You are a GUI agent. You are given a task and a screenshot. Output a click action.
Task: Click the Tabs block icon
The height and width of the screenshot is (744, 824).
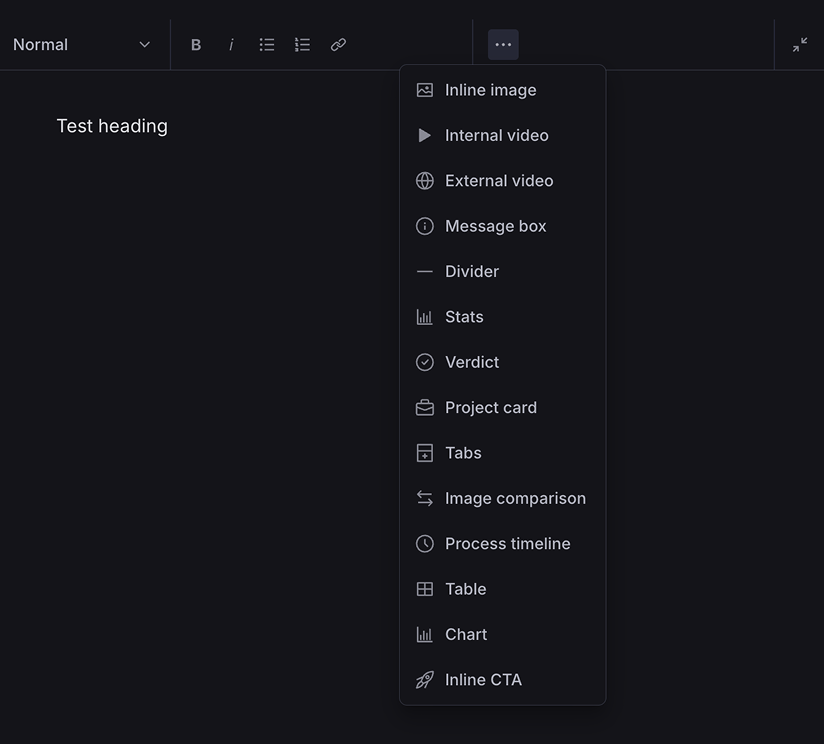pos(425,453)
